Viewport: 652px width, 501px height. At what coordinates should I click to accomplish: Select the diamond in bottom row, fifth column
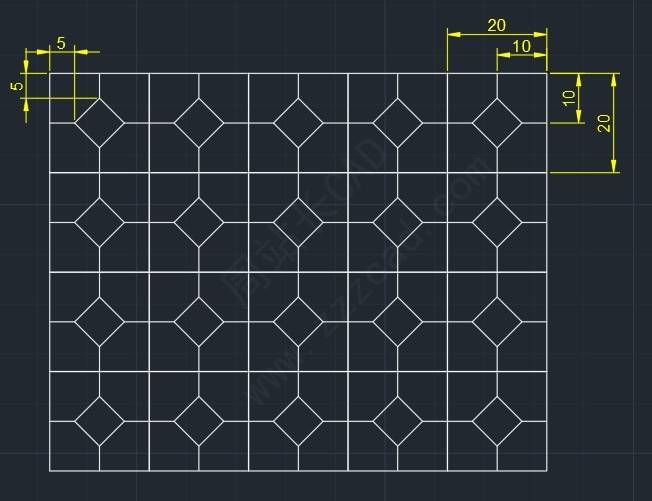(x=497, y=420)
